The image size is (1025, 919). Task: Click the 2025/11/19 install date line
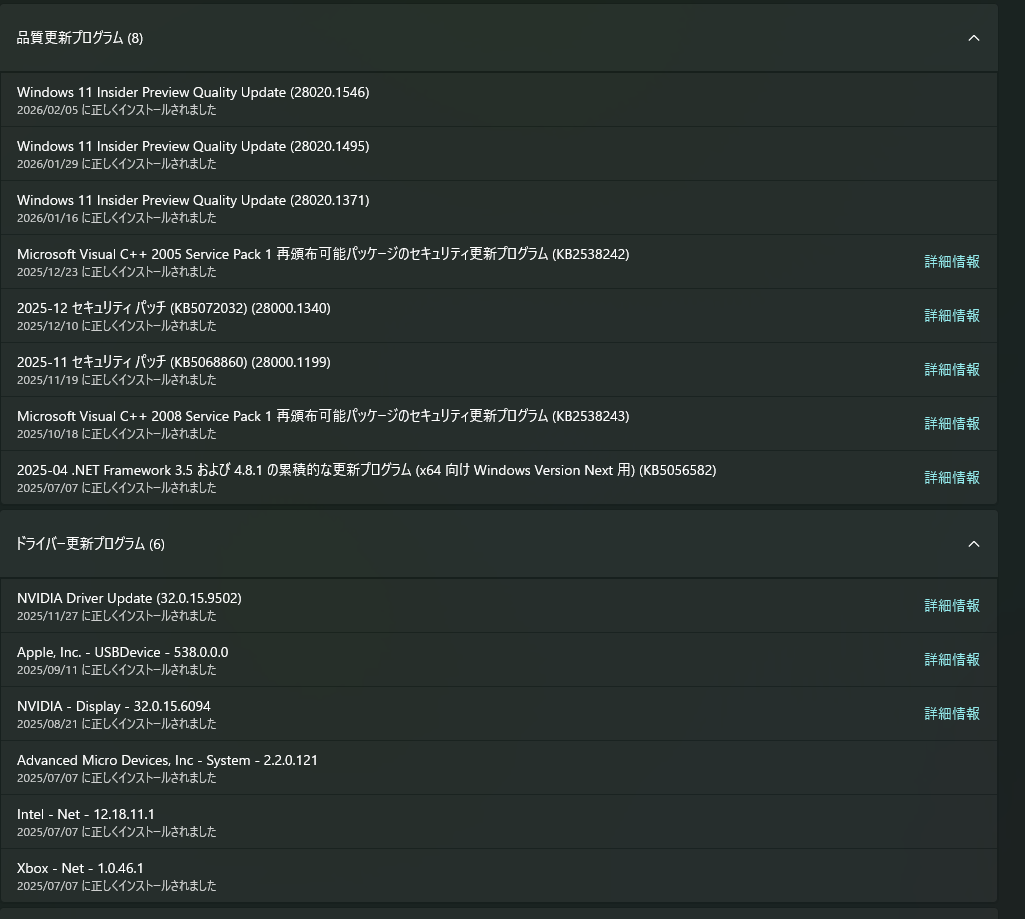click(x=116, y=380)
